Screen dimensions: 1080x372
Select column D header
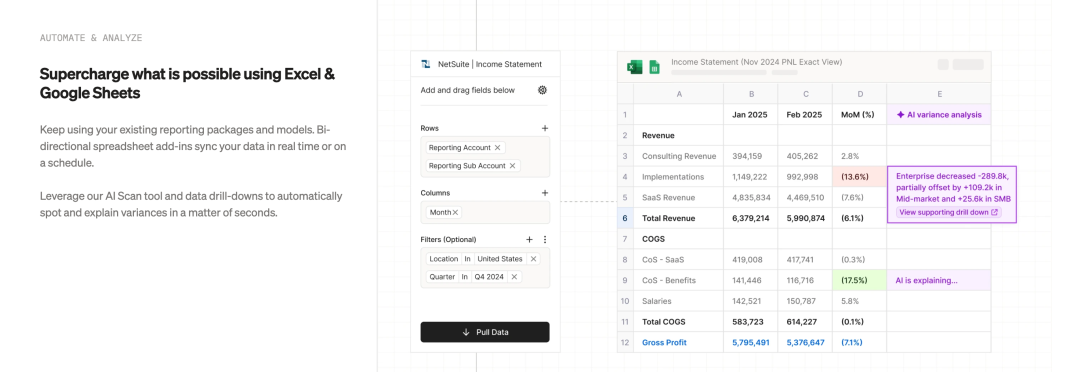[860, 94]
